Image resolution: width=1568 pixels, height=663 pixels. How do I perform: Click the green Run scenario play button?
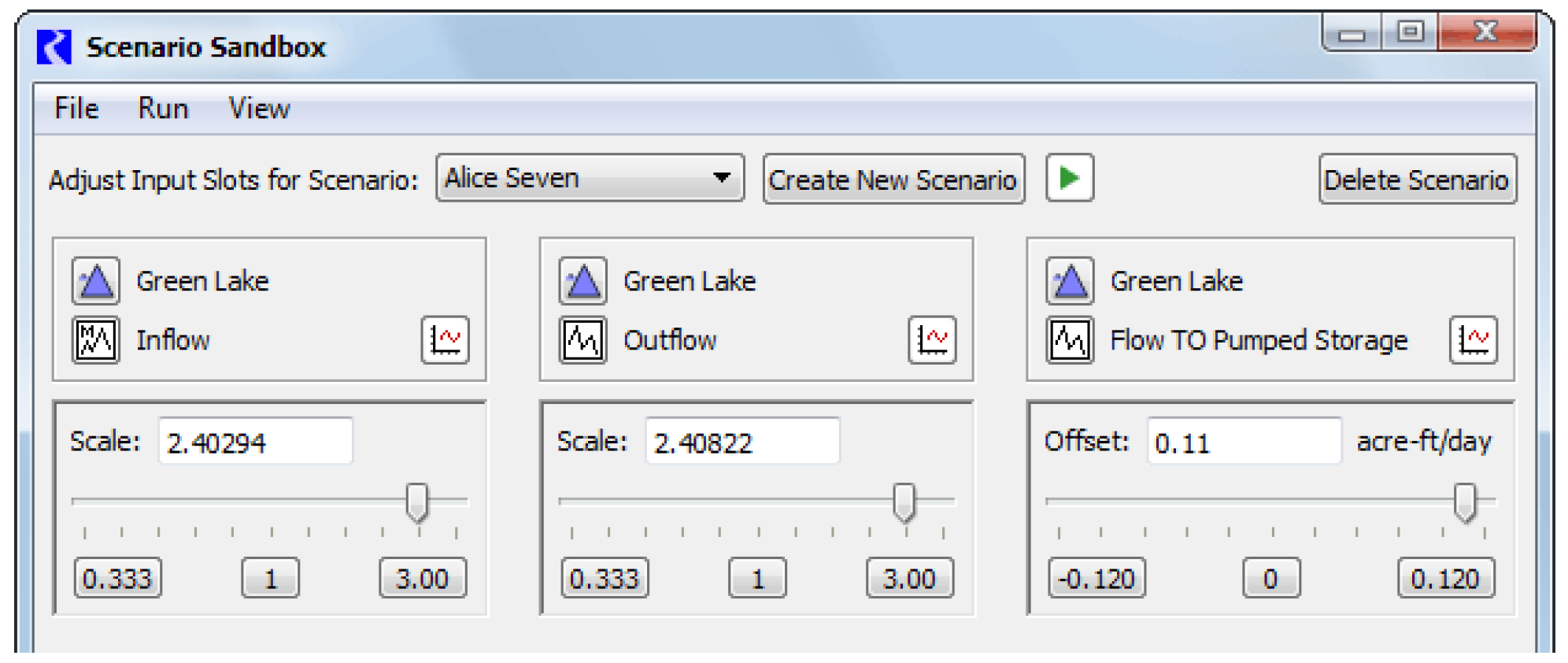pyautogui.click(x=1069, y=179)
